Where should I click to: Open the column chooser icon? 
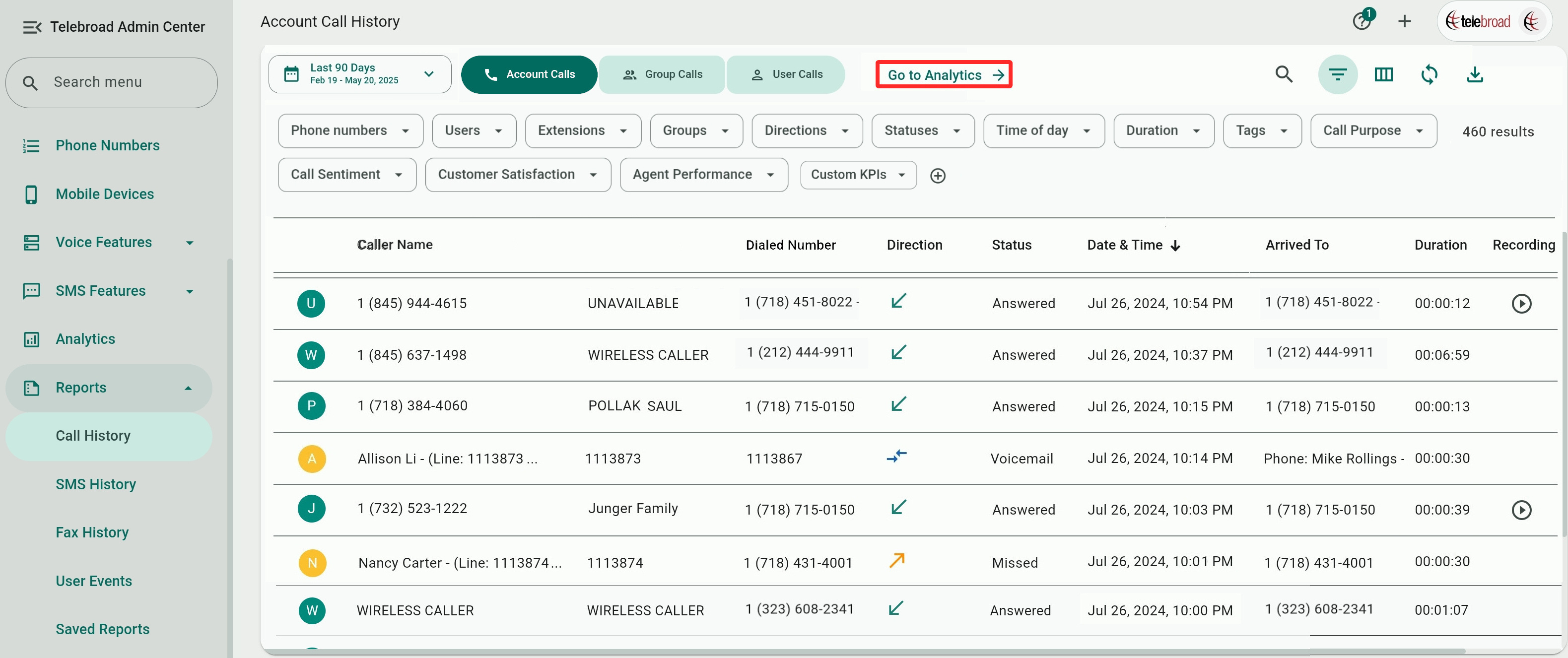point(1383,74)
